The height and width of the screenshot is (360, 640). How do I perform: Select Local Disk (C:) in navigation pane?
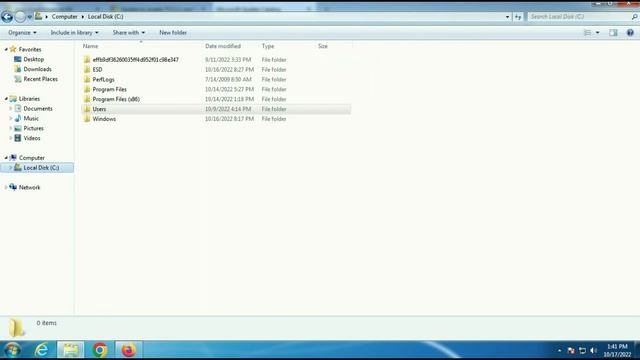41,168
